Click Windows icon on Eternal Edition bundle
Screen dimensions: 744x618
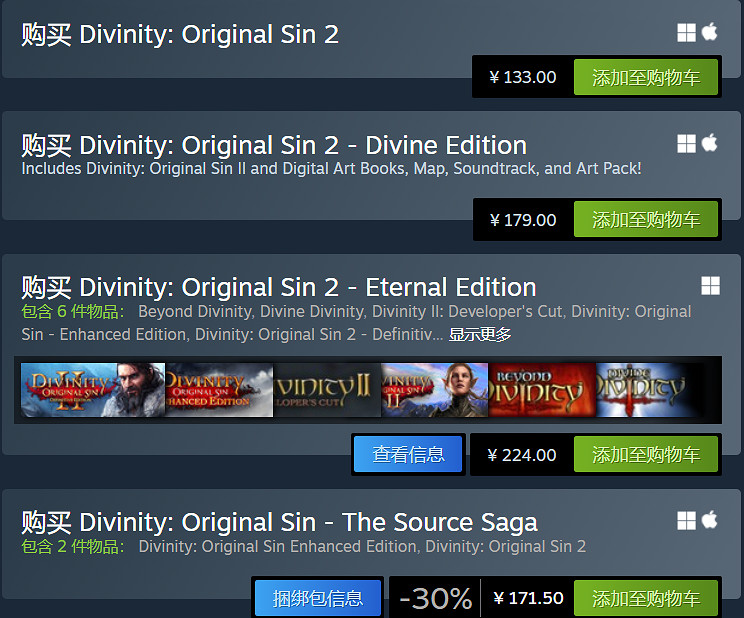[710, 286]
